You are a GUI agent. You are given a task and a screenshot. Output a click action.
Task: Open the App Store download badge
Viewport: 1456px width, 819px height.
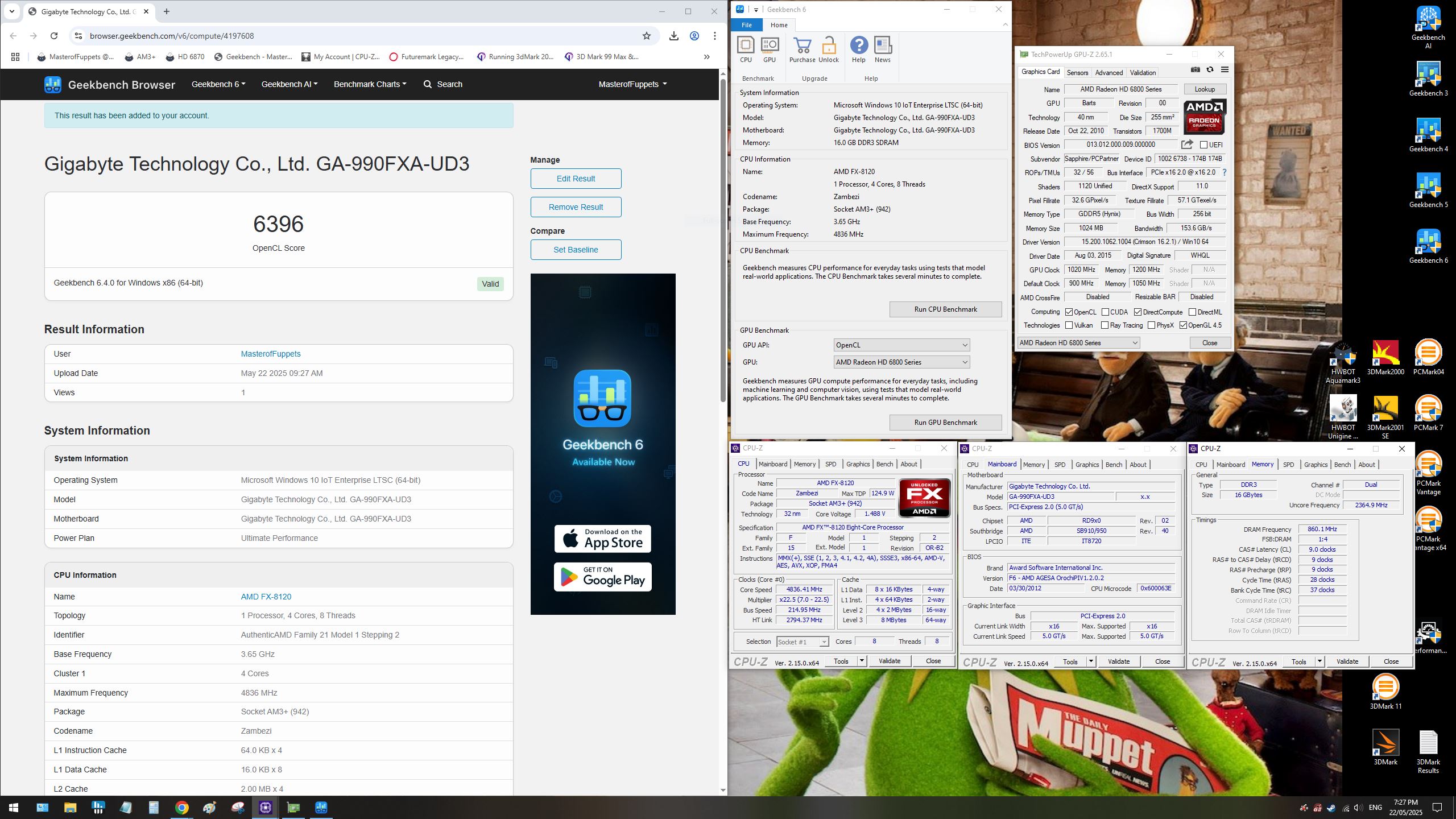(602, 539)
